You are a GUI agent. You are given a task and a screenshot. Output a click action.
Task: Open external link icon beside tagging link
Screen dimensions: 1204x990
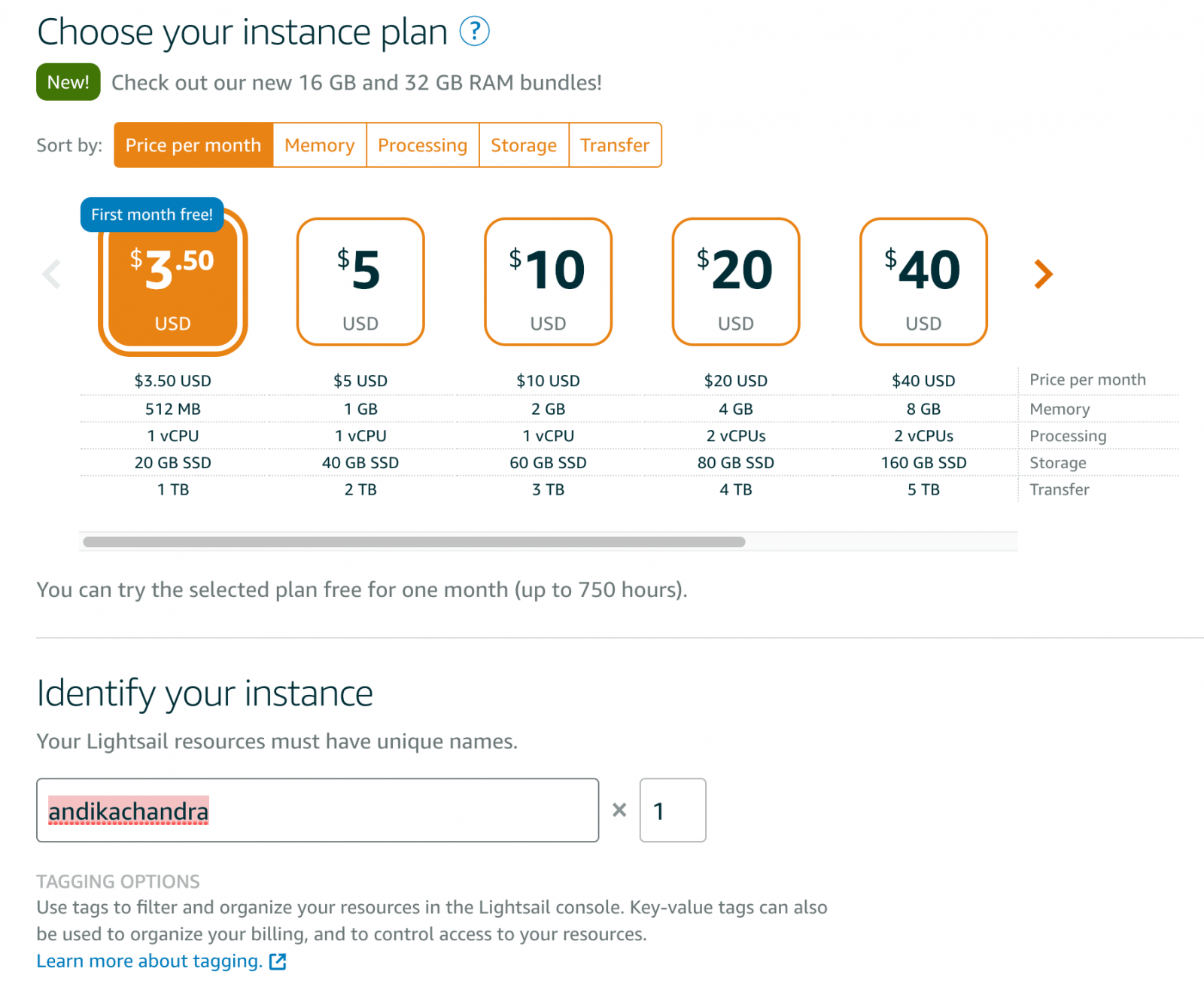click(x=278, y=961)
